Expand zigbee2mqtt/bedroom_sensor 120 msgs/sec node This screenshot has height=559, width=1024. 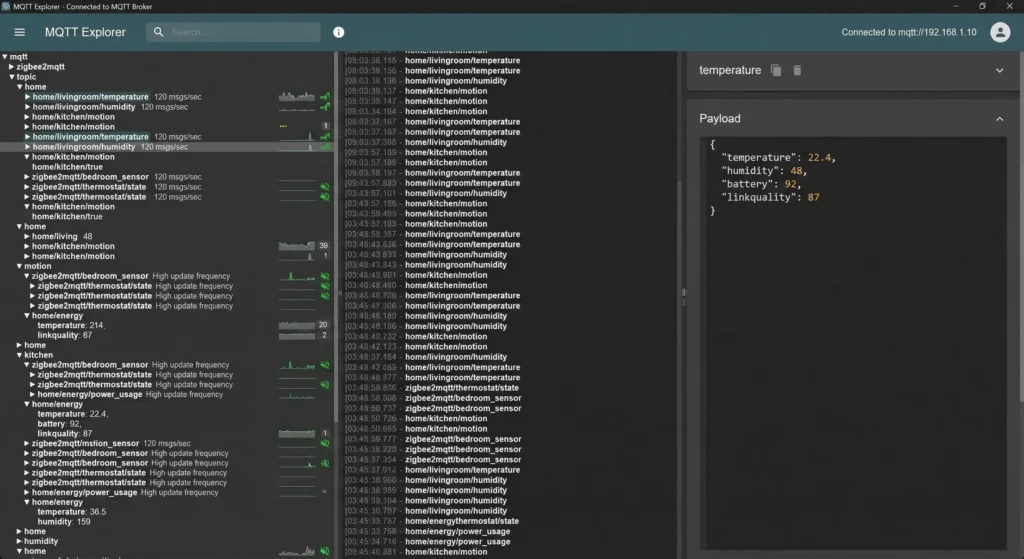coord(27,177)
